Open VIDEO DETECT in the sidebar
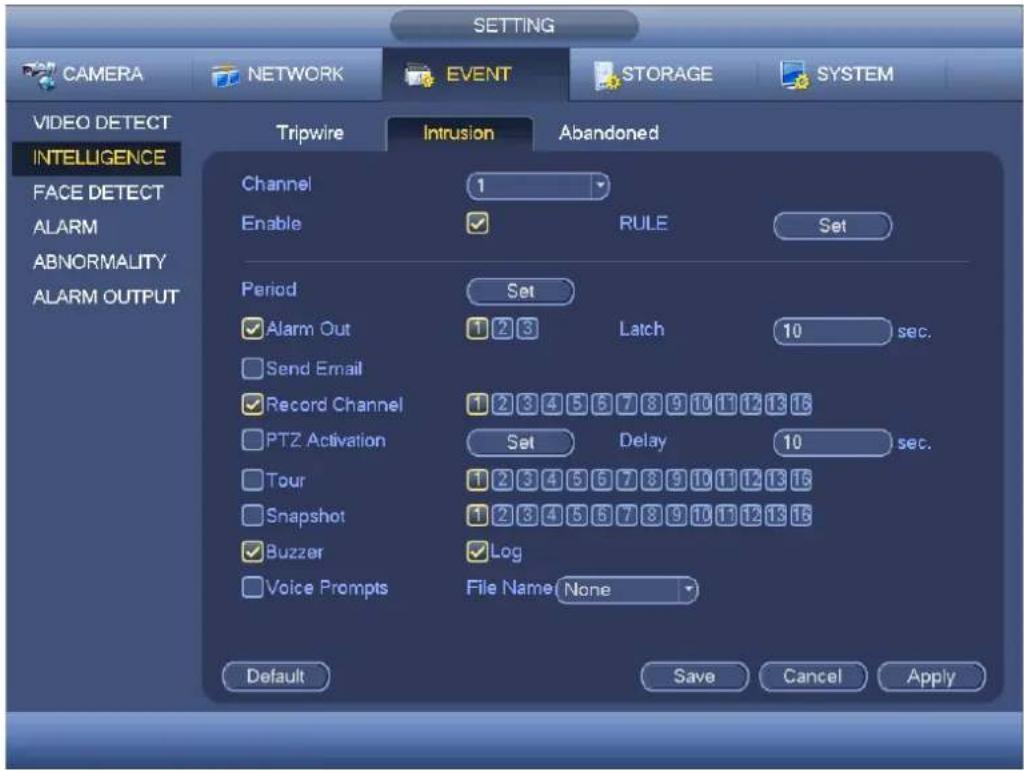The height and width of the screenshot is (770, 1024). (x=101, y=123)
